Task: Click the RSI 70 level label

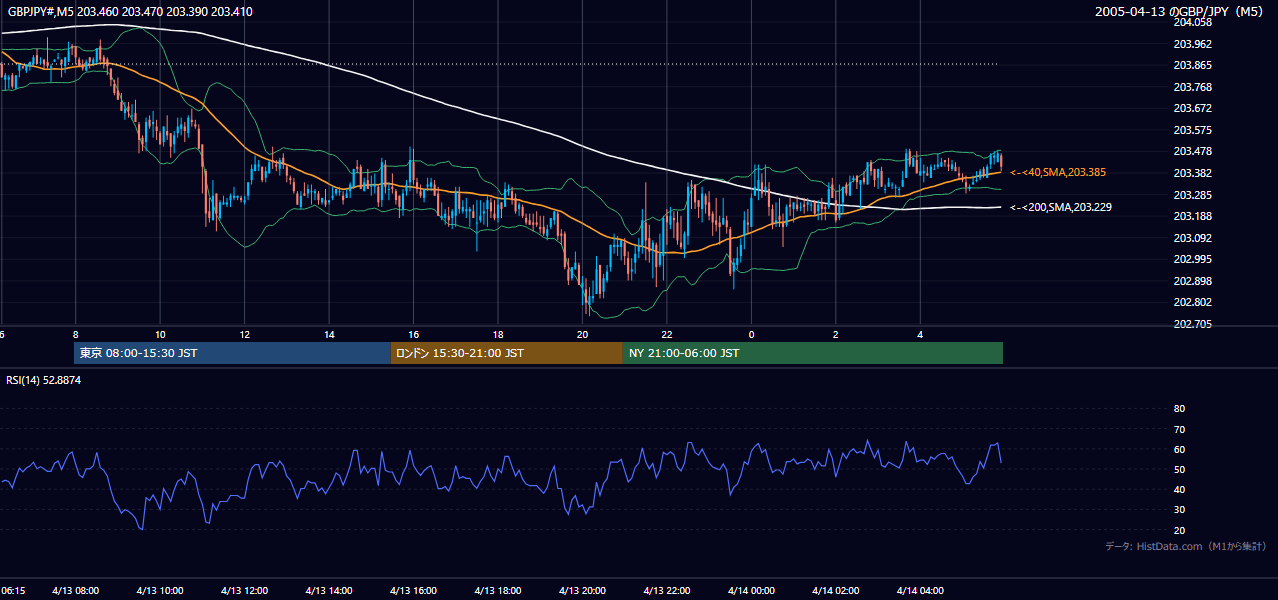Action: [1179, 429]
